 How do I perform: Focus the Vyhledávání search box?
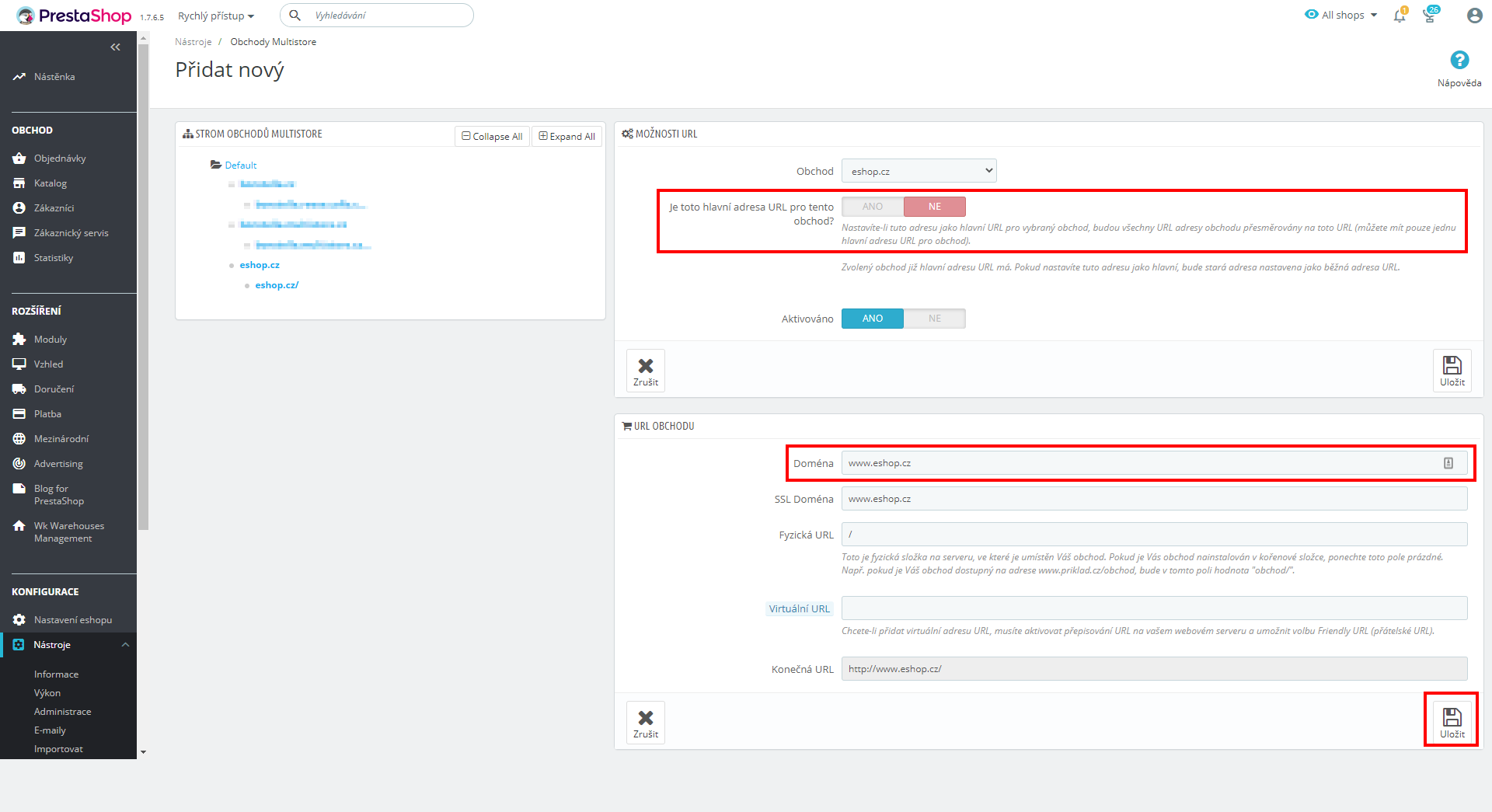click(377, 16)
